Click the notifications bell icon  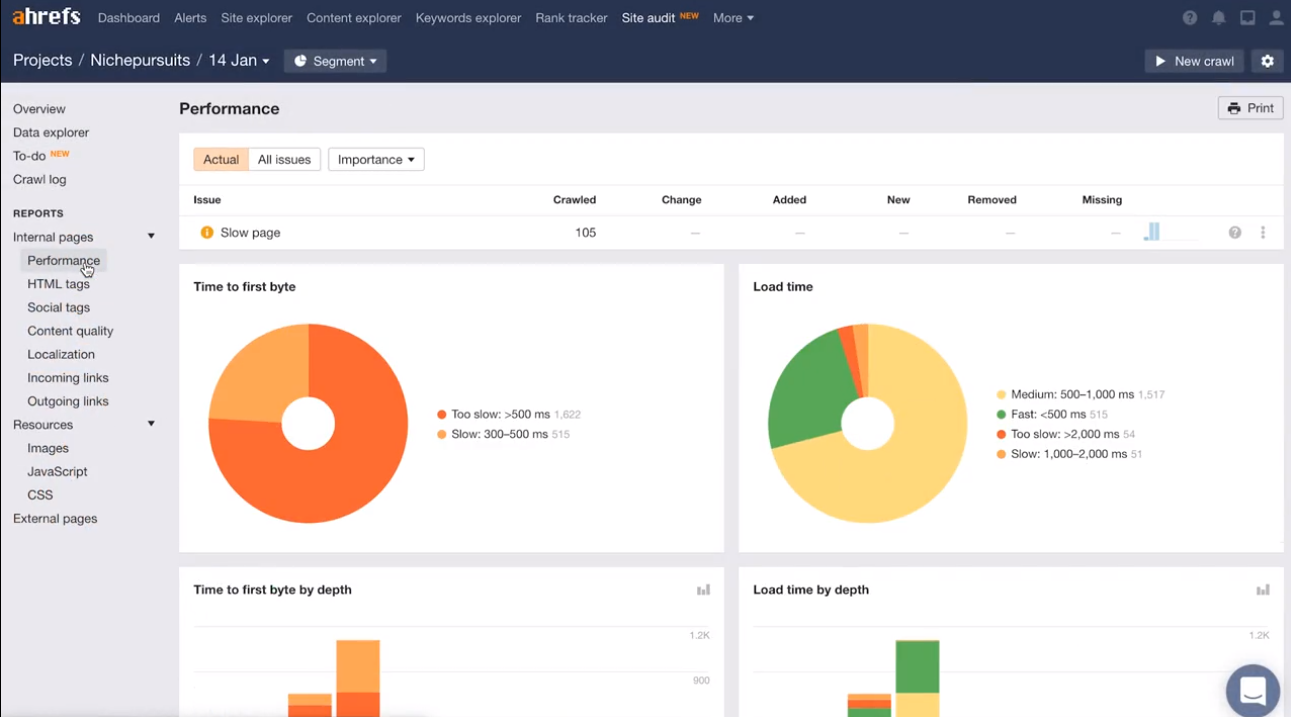(x=1218, y=18)
